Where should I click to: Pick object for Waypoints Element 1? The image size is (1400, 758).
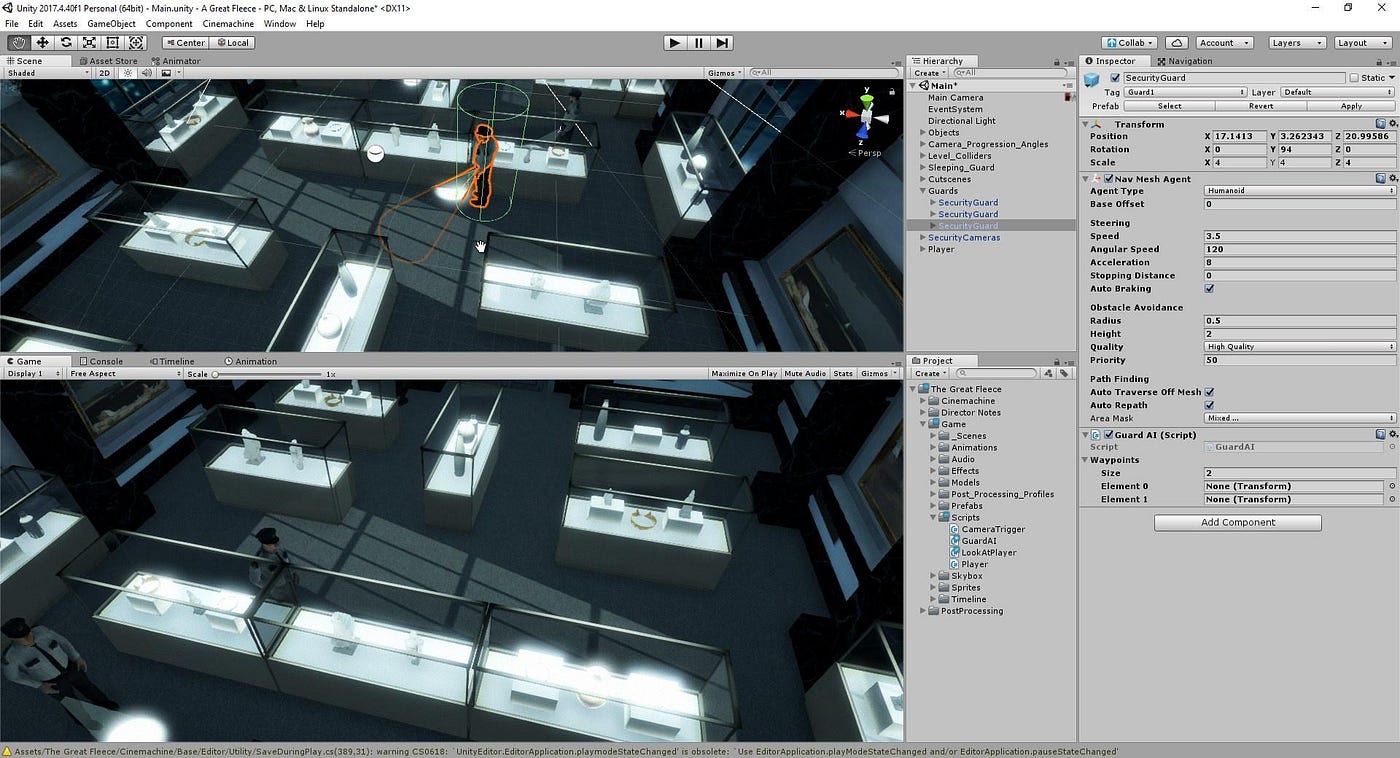point(1392,499)
